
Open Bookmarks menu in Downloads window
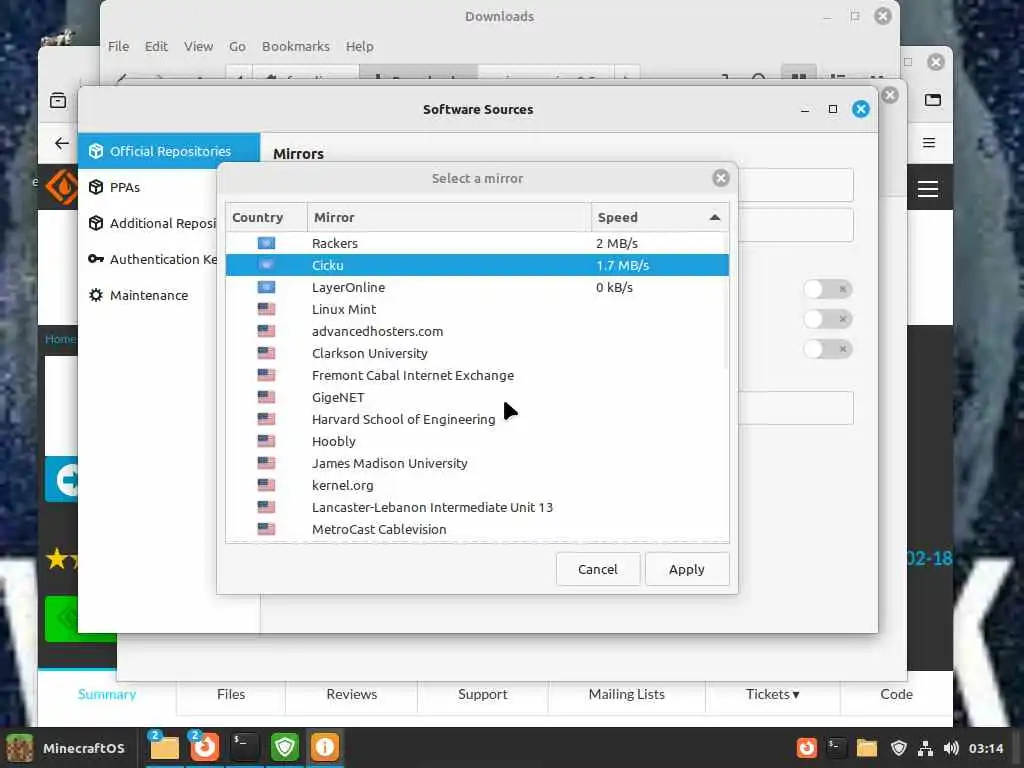click(x=296, y=46)
